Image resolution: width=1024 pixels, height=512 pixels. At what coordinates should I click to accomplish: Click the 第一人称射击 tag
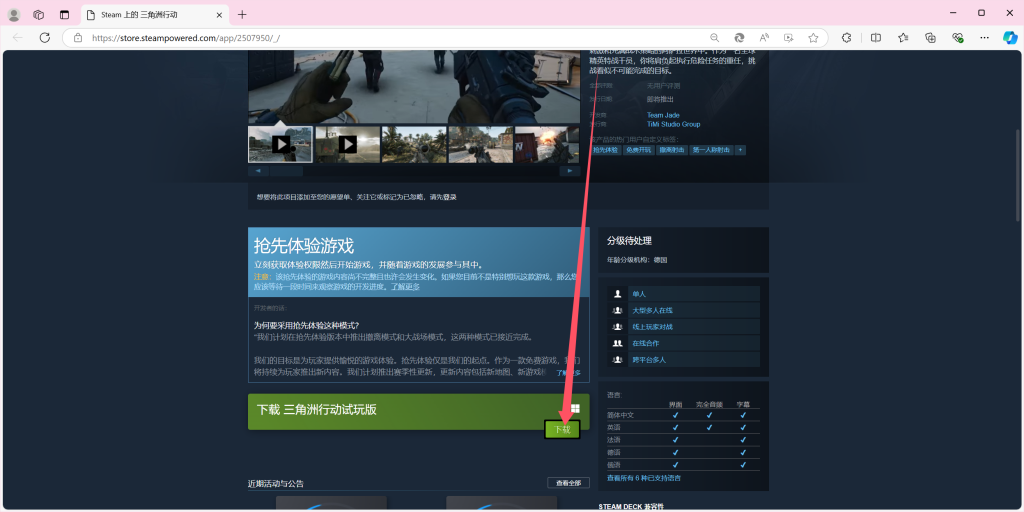tap(711, 150)
